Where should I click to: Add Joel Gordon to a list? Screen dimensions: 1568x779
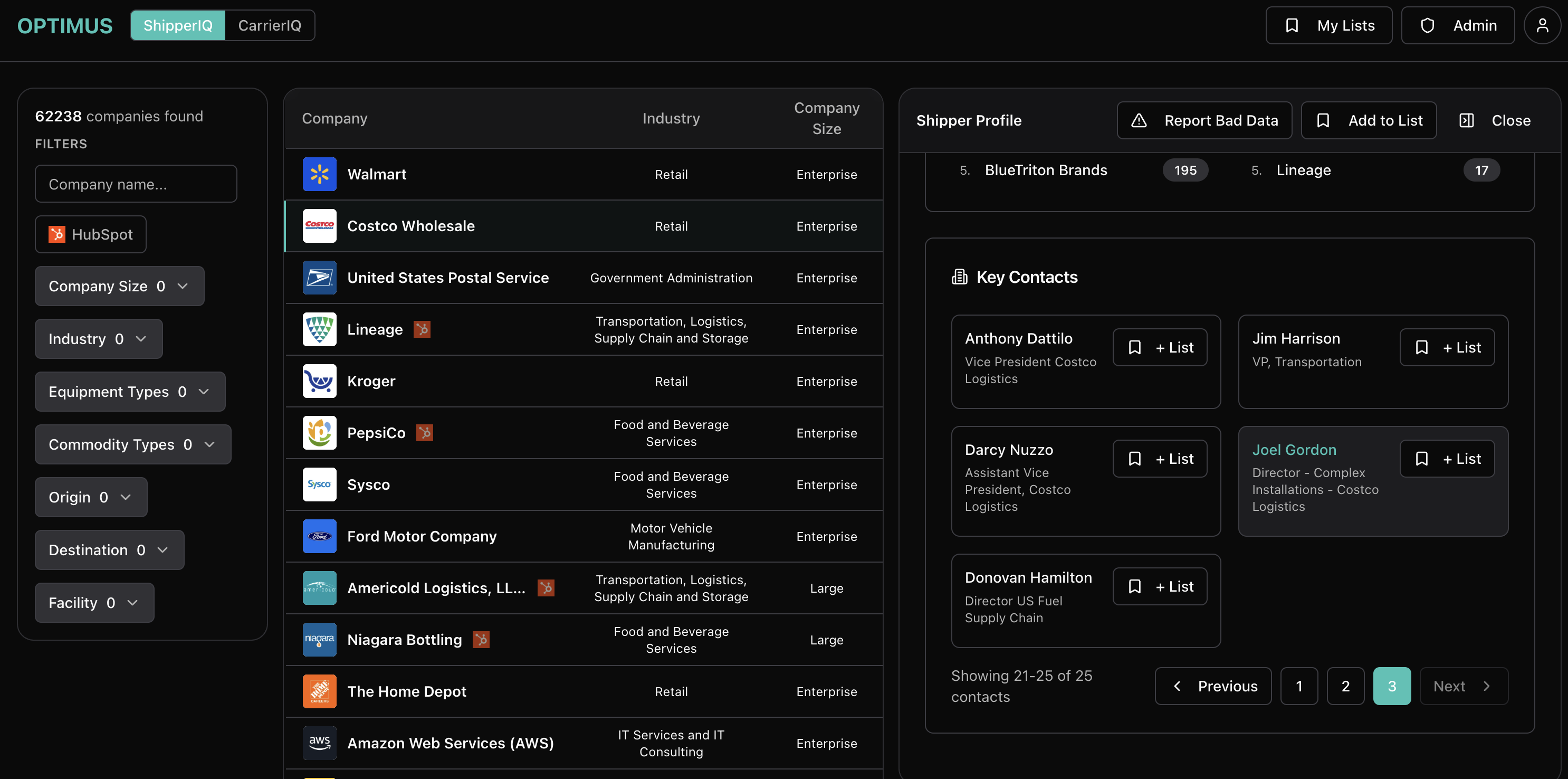pos(1446,459)
